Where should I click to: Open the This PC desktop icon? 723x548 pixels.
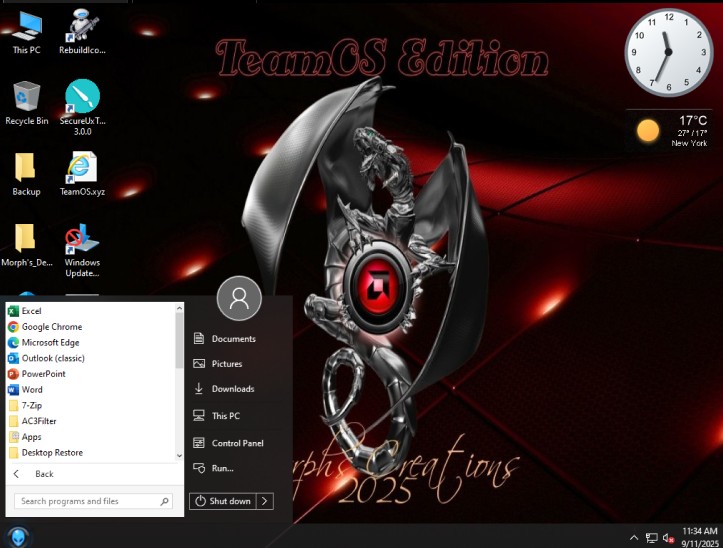27,33
